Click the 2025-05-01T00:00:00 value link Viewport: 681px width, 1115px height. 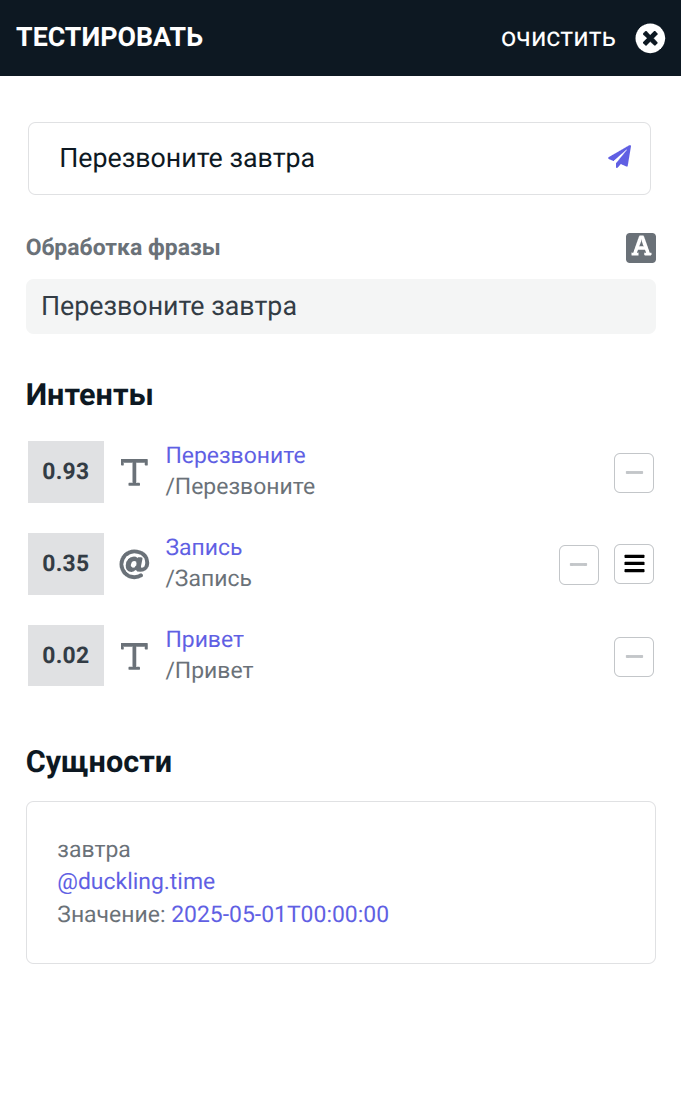[x=280, y=914]
